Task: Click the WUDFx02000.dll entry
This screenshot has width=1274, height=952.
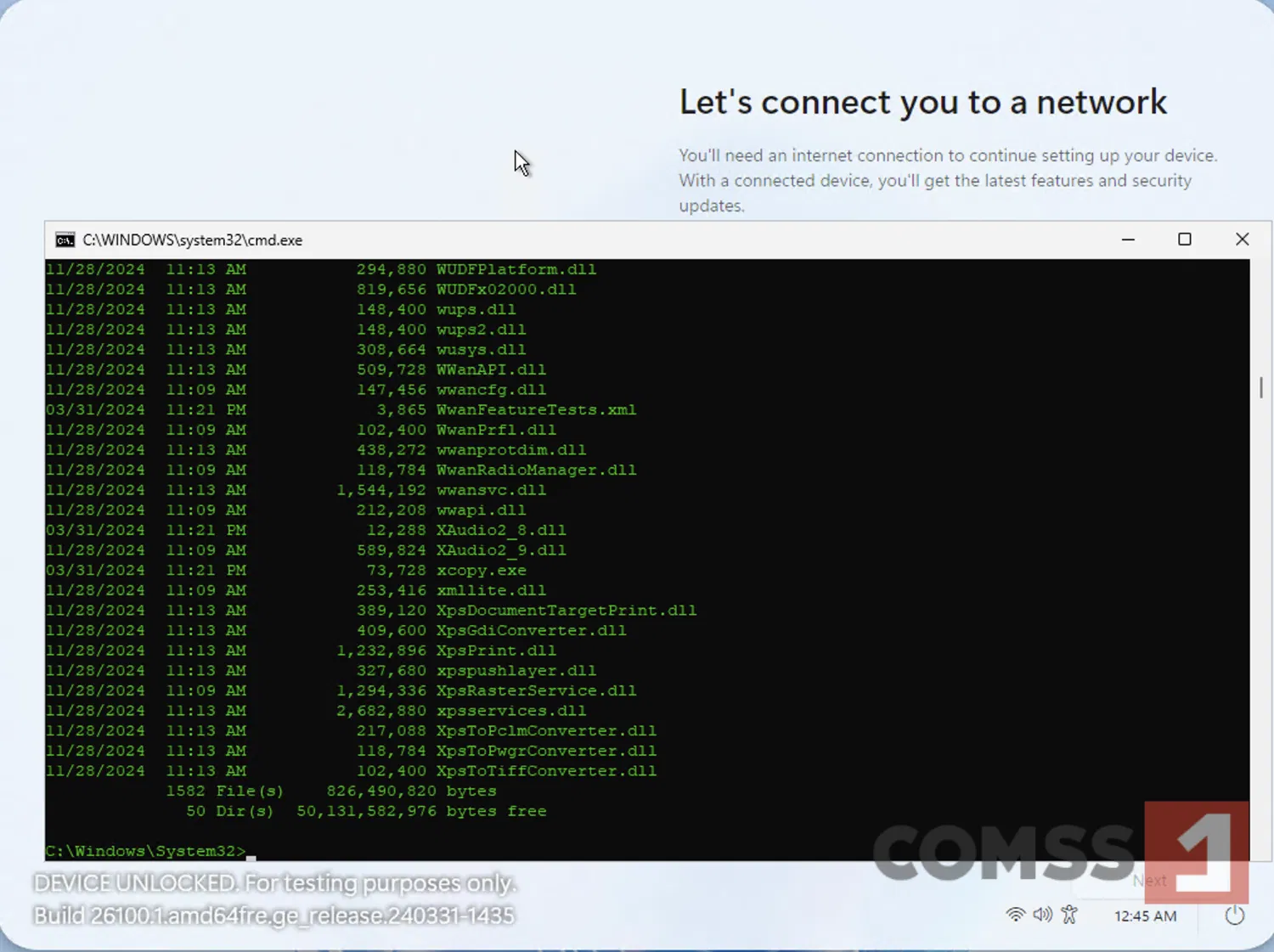Action: (506, 290)
